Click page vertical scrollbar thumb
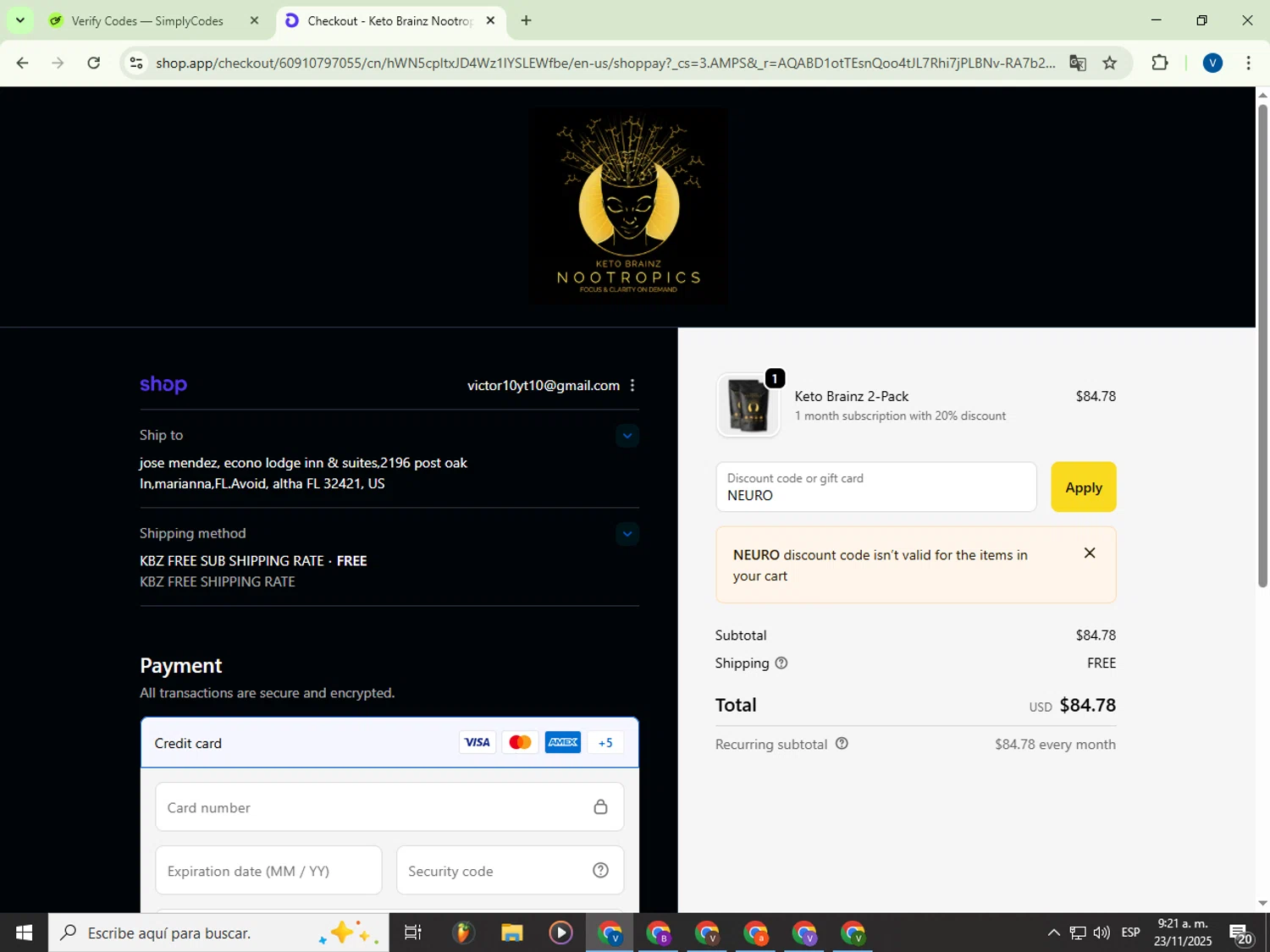 [1262, 345]
